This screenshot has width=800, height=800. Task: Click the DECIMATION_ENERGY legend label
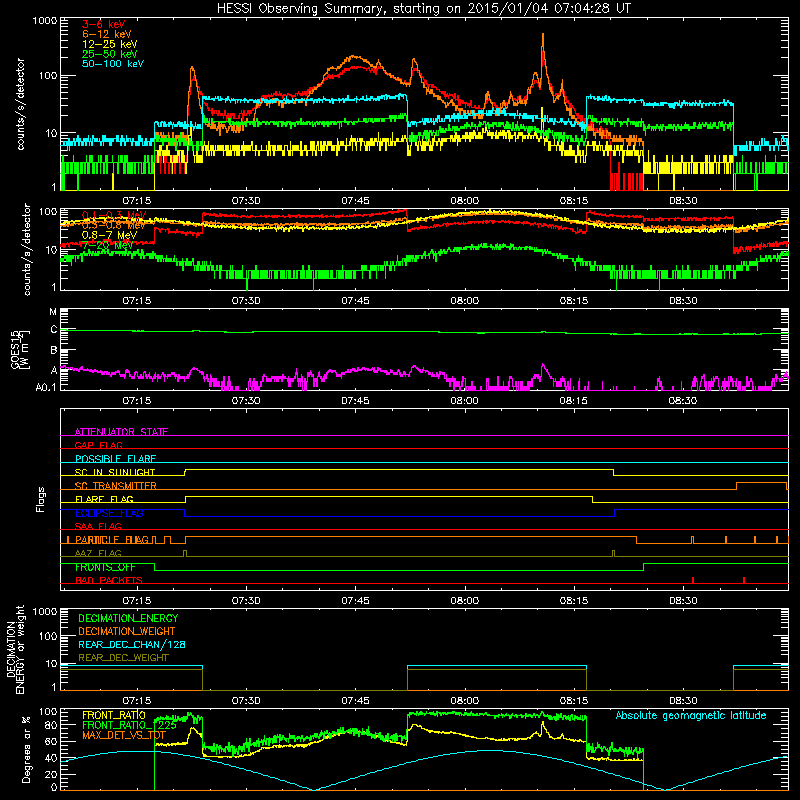(128, 618)
